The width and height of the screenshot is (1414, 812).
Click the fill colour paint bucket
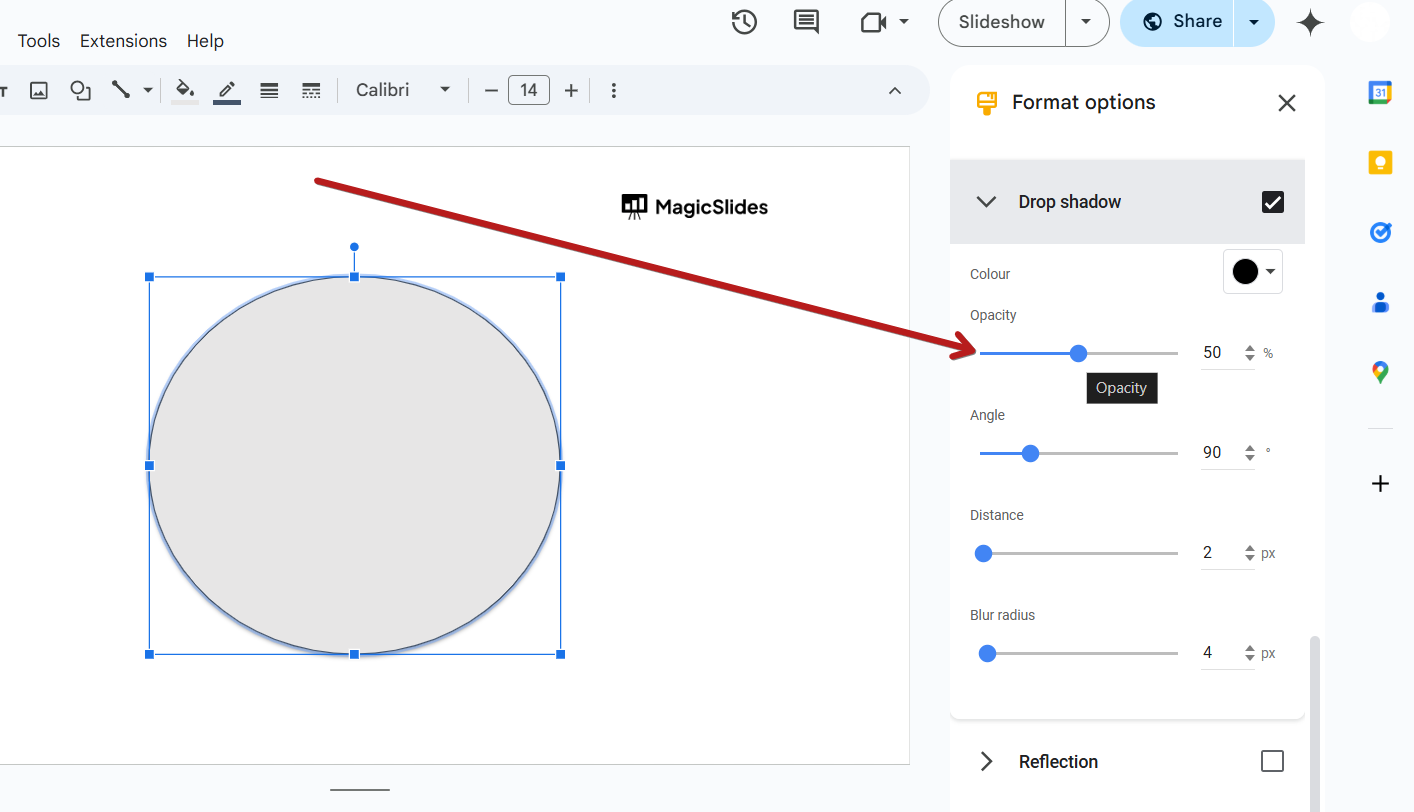pos(184,90)
